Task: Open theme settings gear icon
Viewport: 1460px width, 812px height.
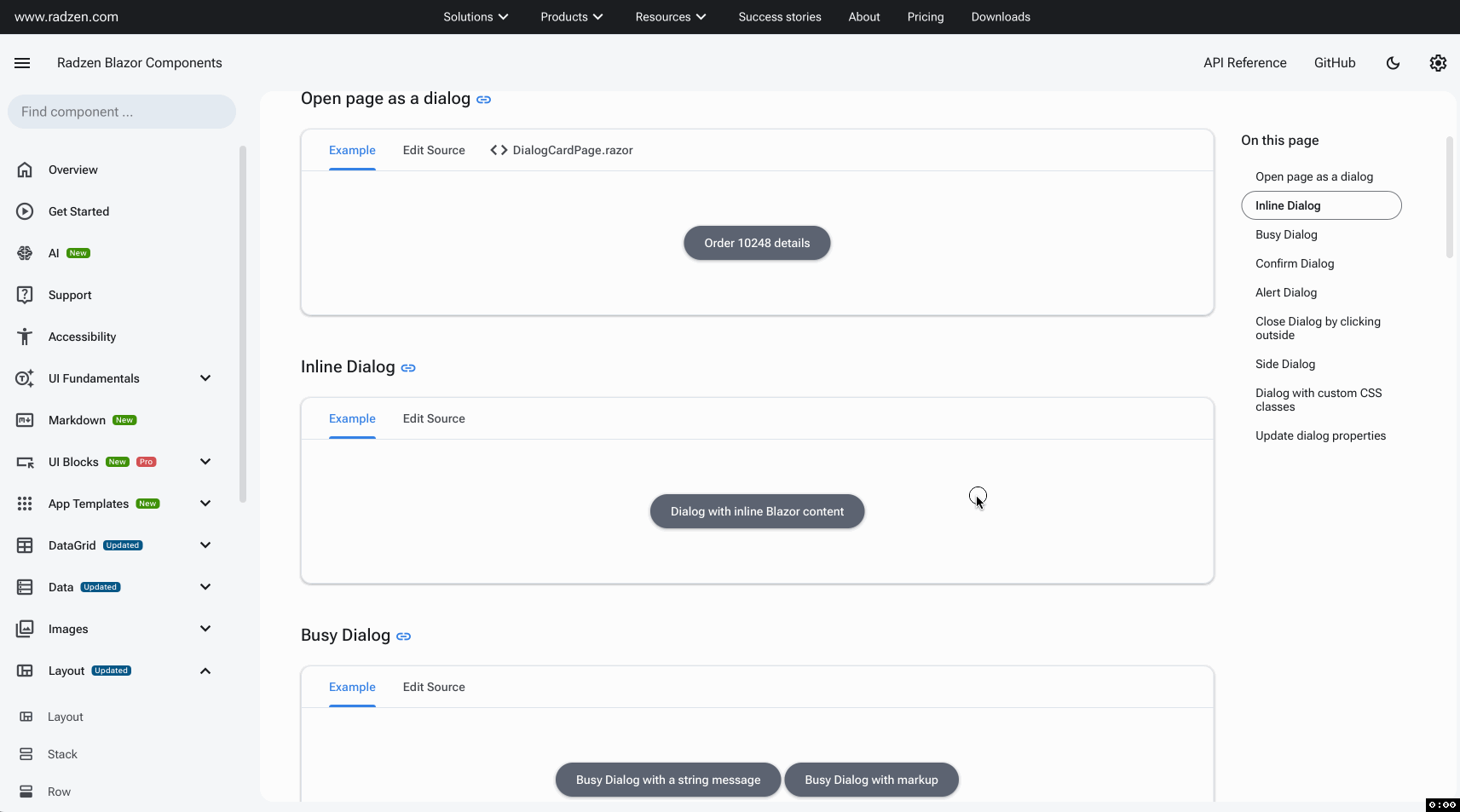Action: tap(1437, 63)
